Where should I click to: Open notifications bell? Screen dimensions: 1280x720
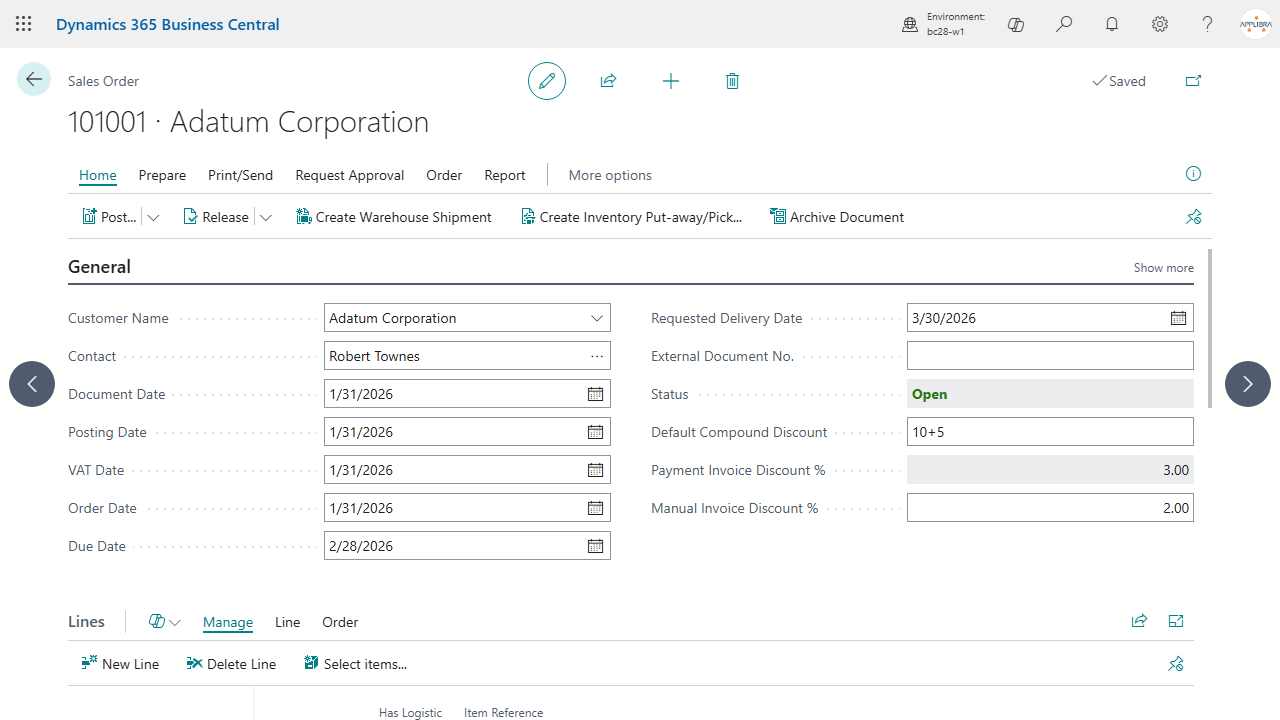click(1112, 24)
